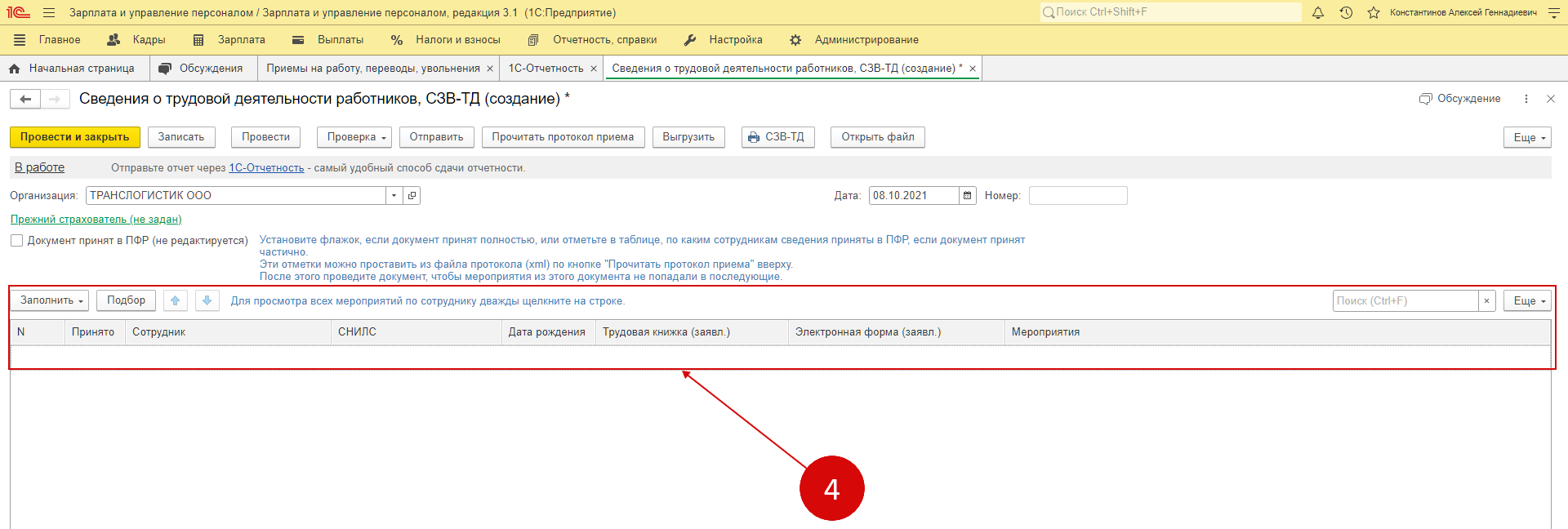Open 'Прежний страхователь (не задан)' link
Image resolution: width=1568 pixels, height=529 pixels.
[x=96, y=220]
